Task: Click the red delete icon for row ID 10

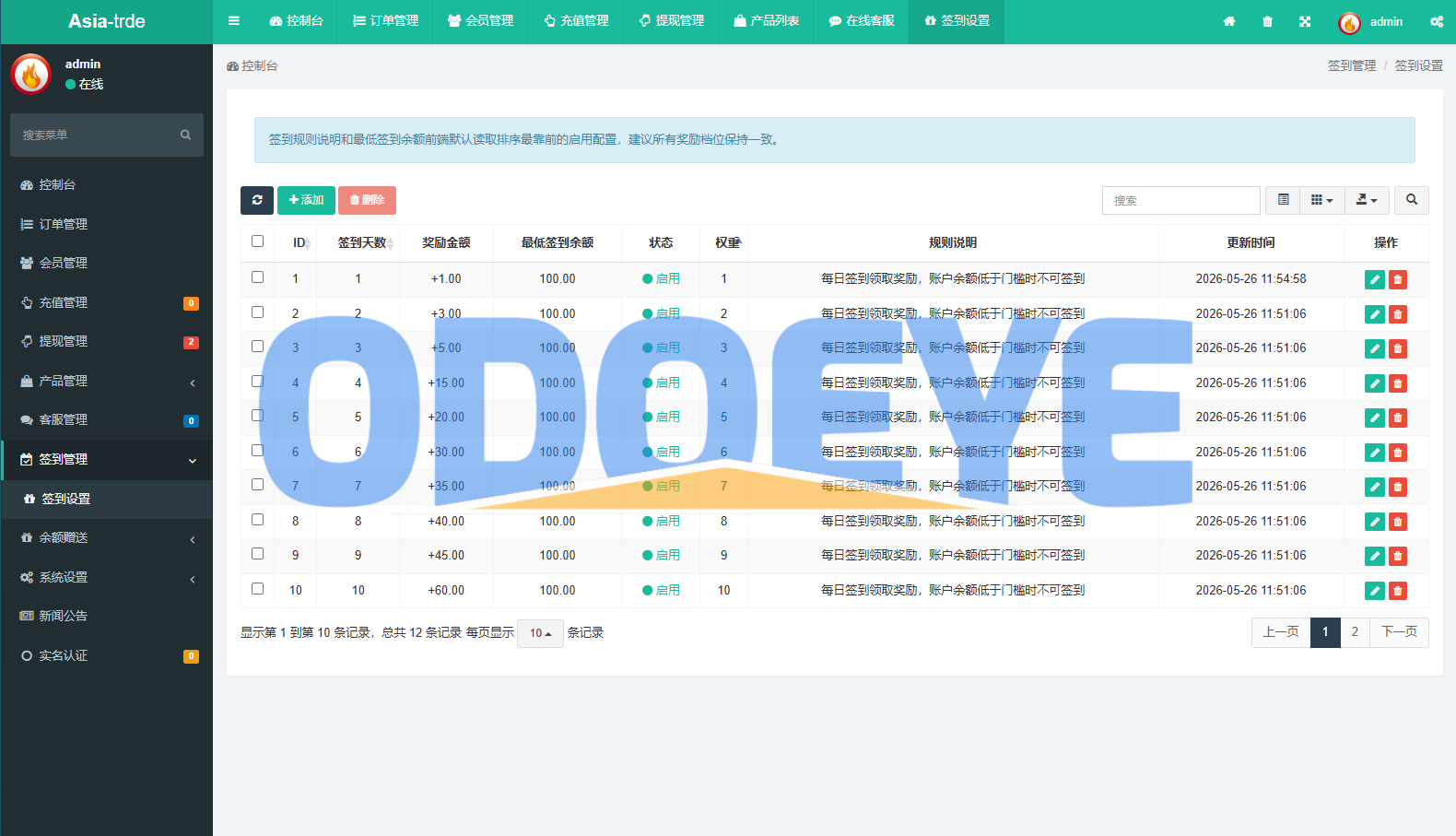Action: (x=1398, y=591)
